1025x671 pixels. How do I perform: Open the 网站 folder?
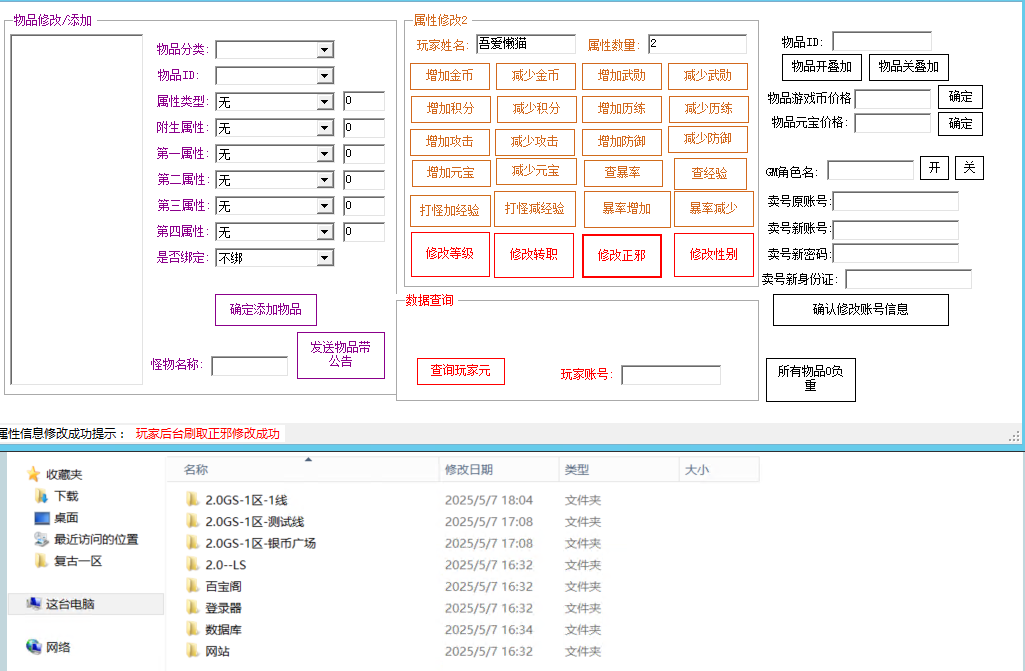pos(217,652)
